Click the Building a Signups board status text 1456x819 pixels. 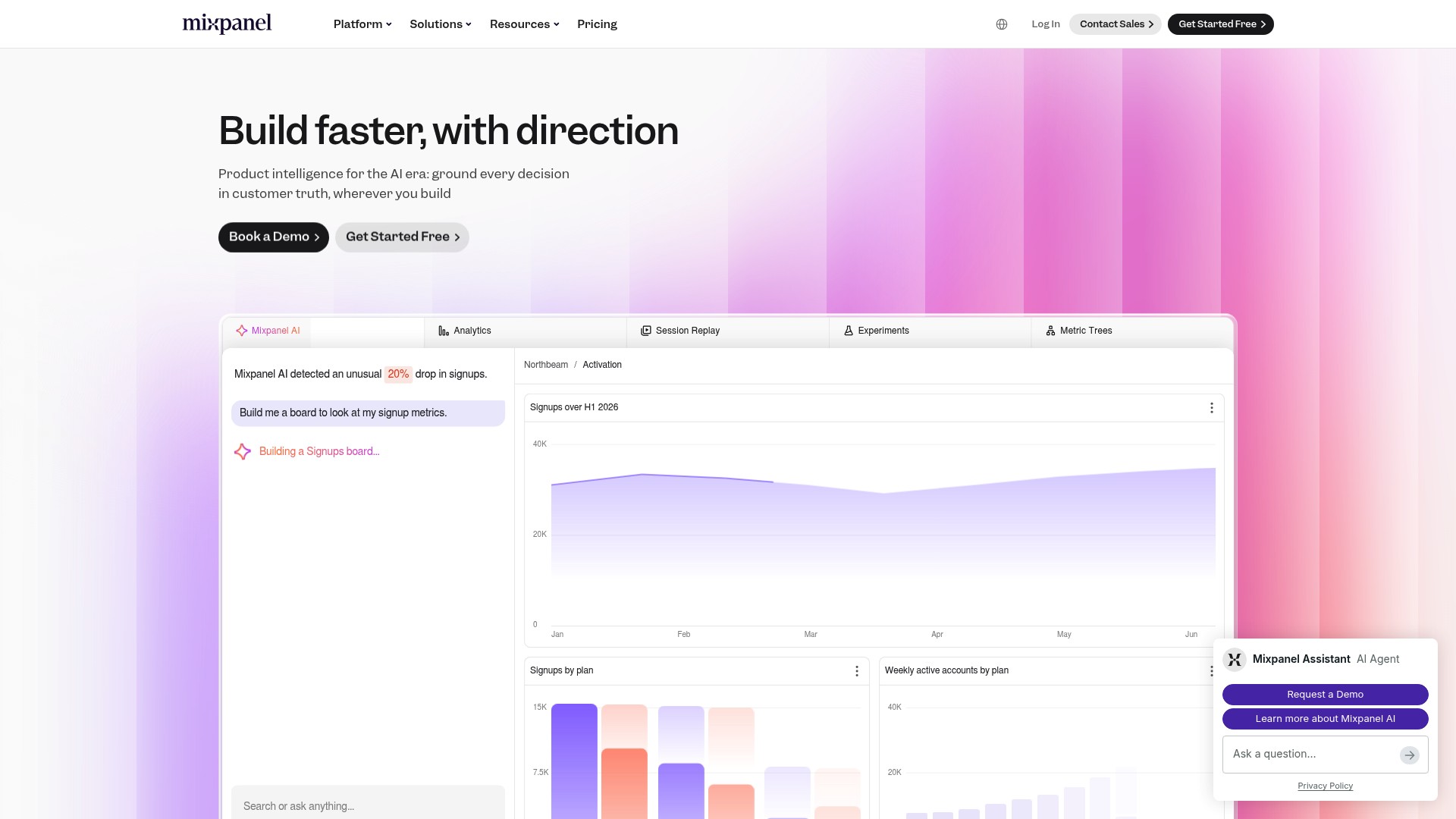(x=319, y=452)
